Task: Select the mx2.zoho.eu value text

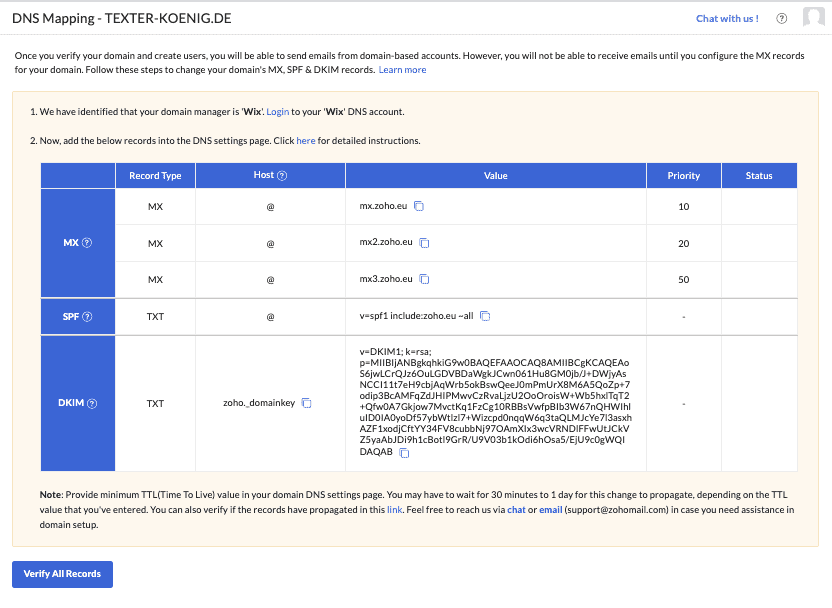Action: point(386,242)
